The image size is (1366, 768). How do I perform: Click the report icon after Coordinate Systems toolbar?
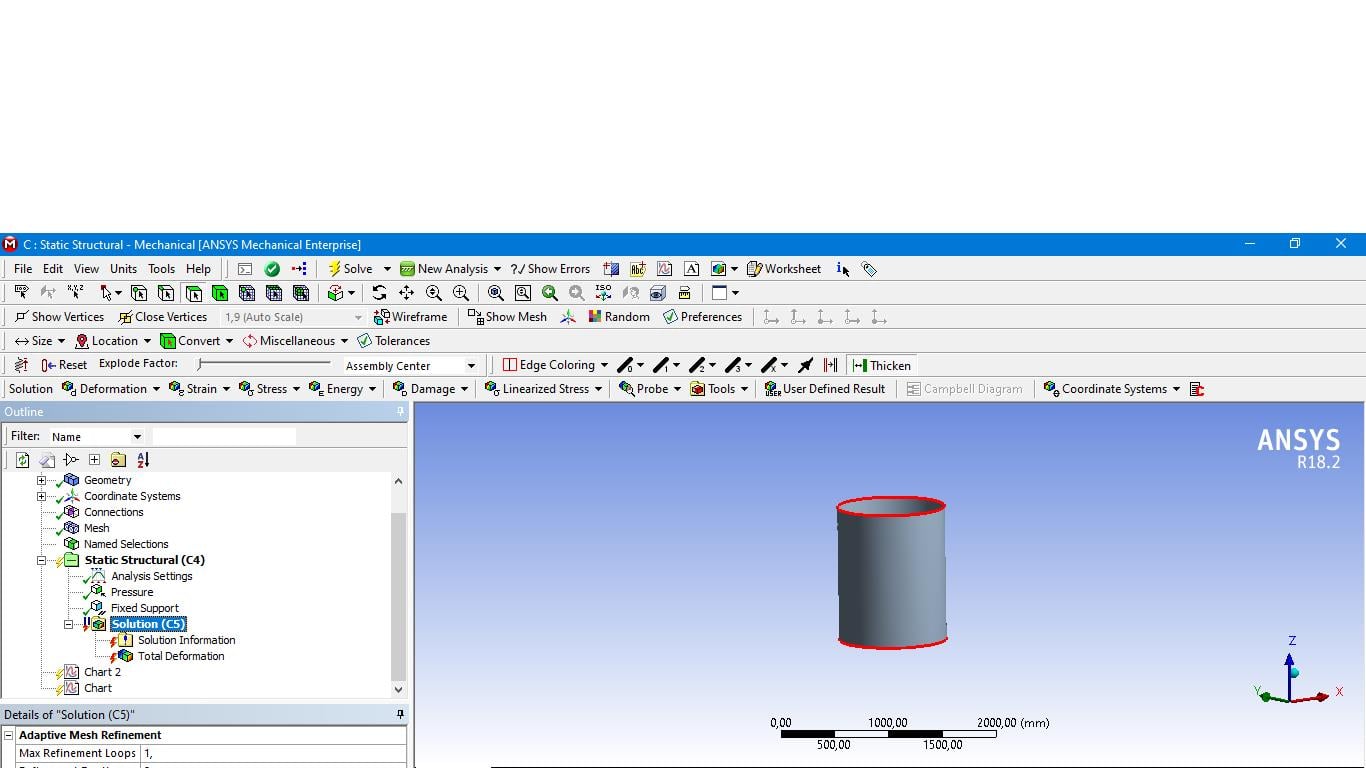1197,389
